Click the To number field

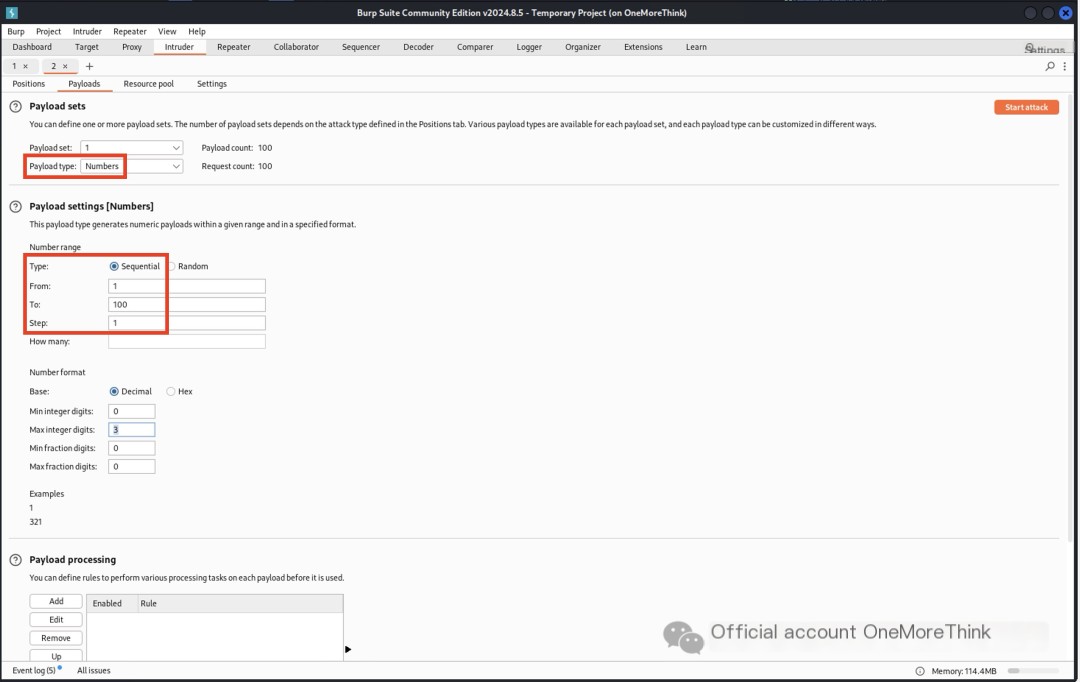(x=187, y=304)
